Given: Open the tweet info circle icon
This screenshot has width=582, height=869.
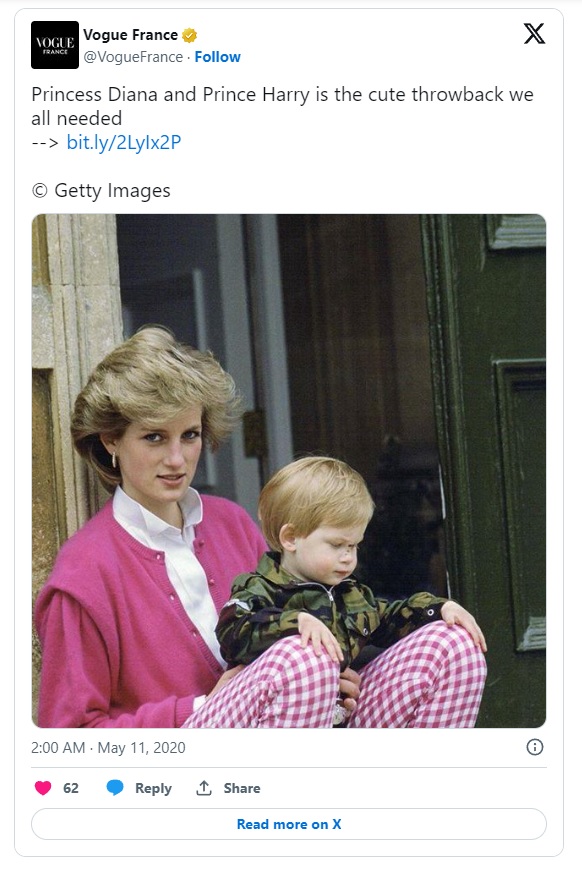Looking at the screenshot, I should [534, 747].
